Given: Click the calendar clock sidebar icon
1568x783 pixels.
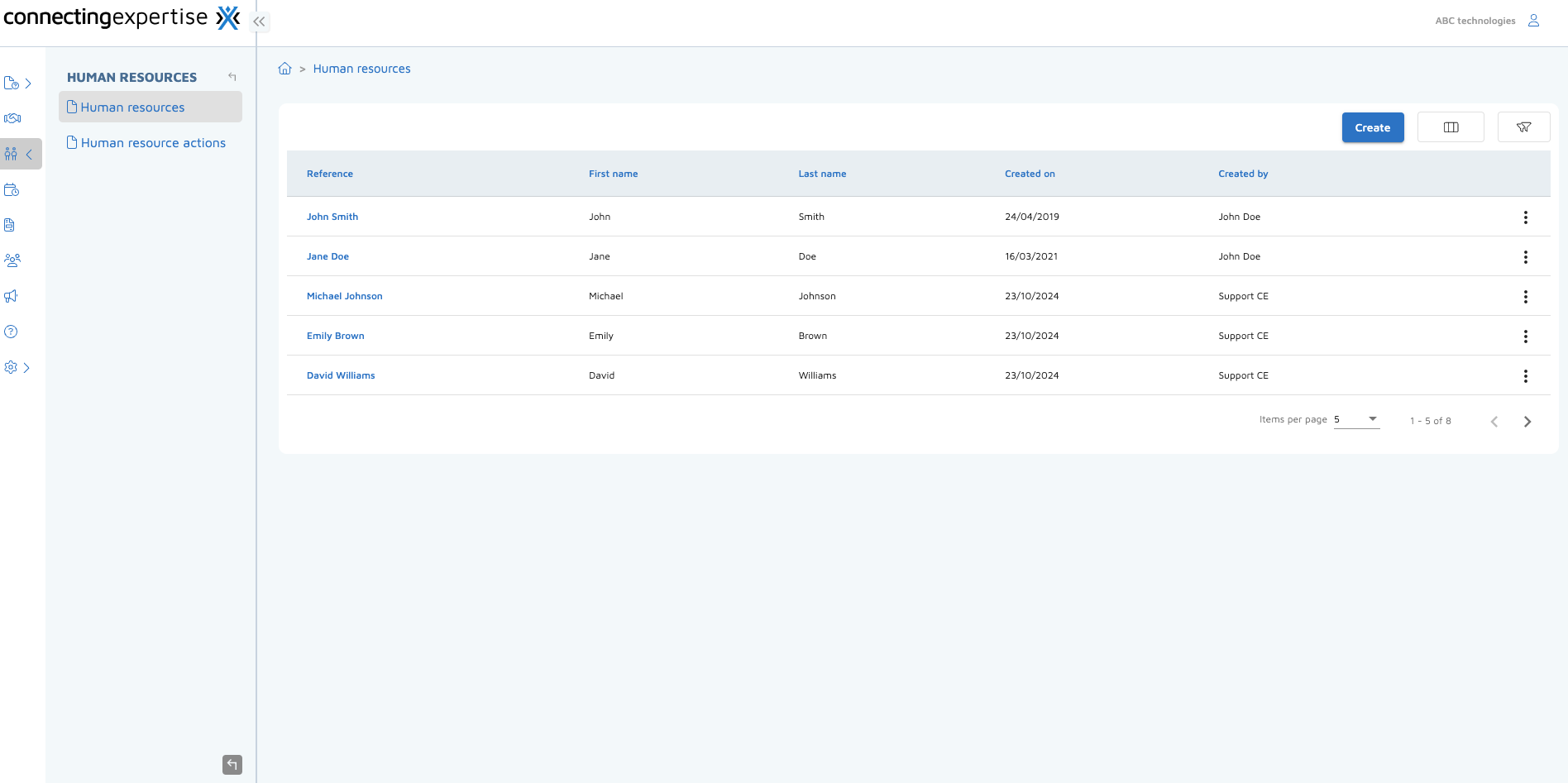Looking at the screenshot, I should tap(12, 189).
